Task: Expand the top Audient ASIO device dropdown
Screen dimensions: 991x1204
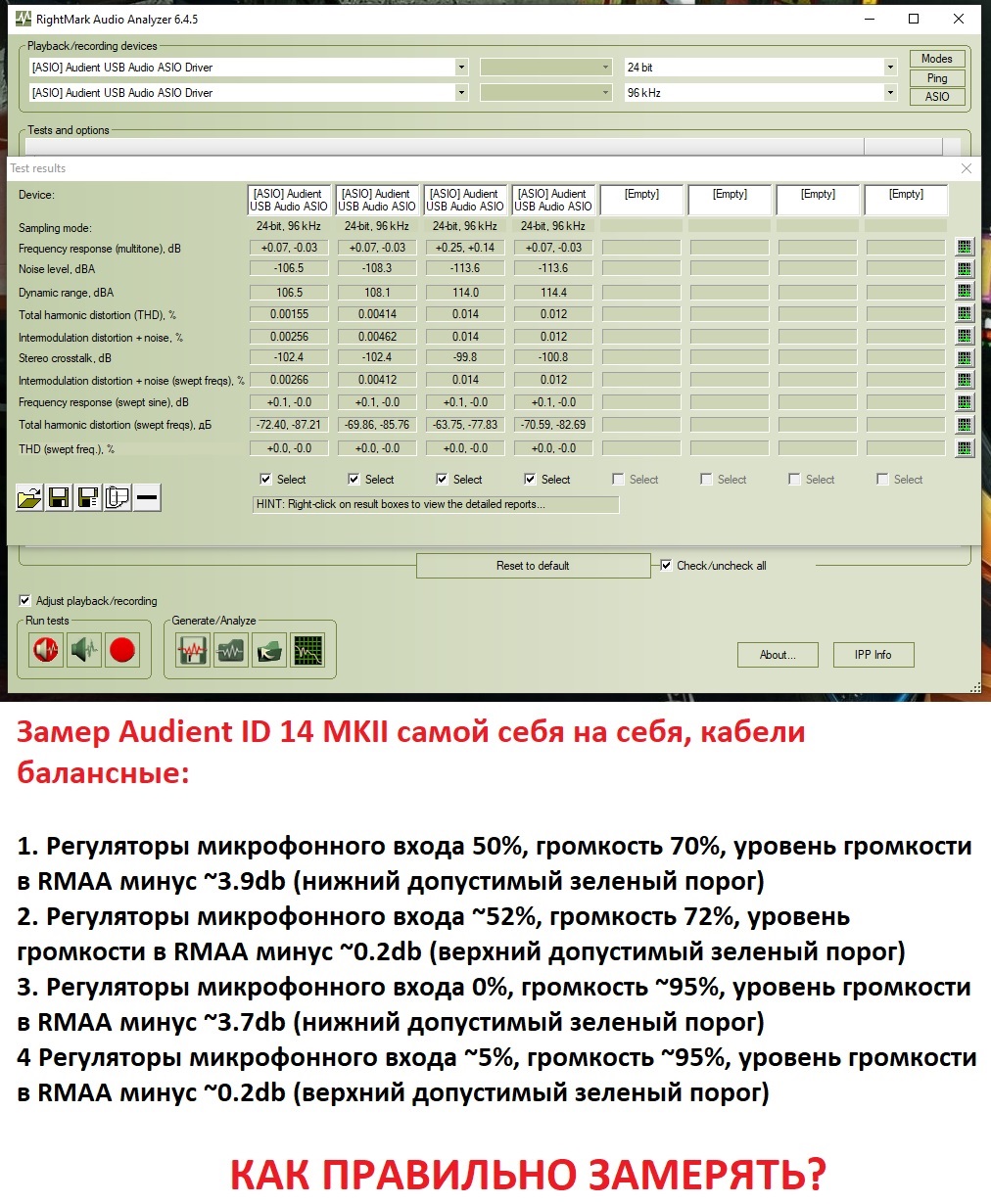Action: (x=461, y=68)
